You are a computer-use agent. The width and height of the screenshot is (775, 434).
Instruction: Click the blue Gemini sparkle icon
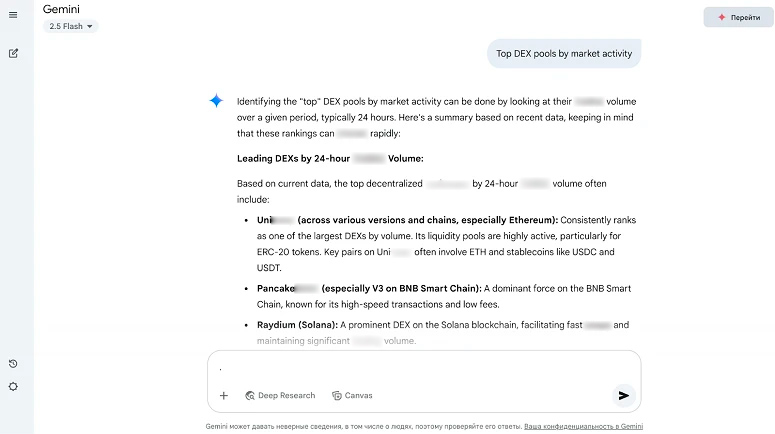[x=216, y=101]
